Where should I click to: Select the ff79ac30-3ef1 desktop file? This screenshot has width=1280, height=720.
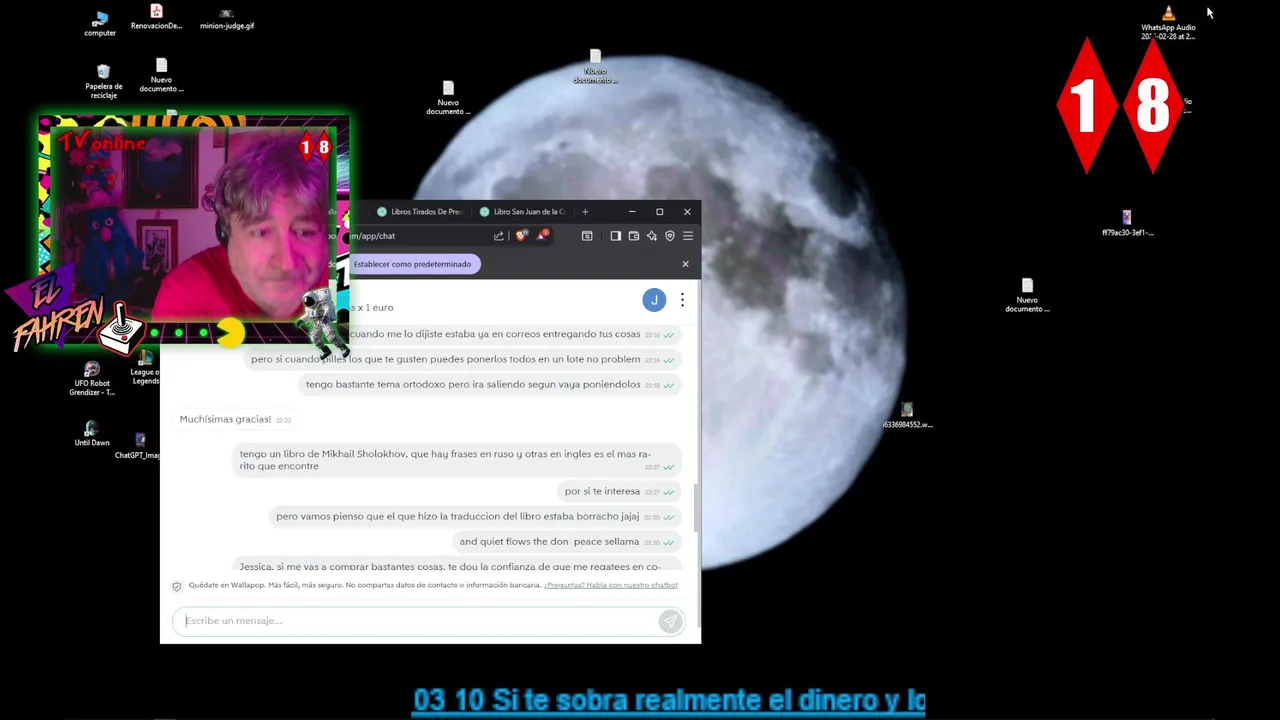1127,223
